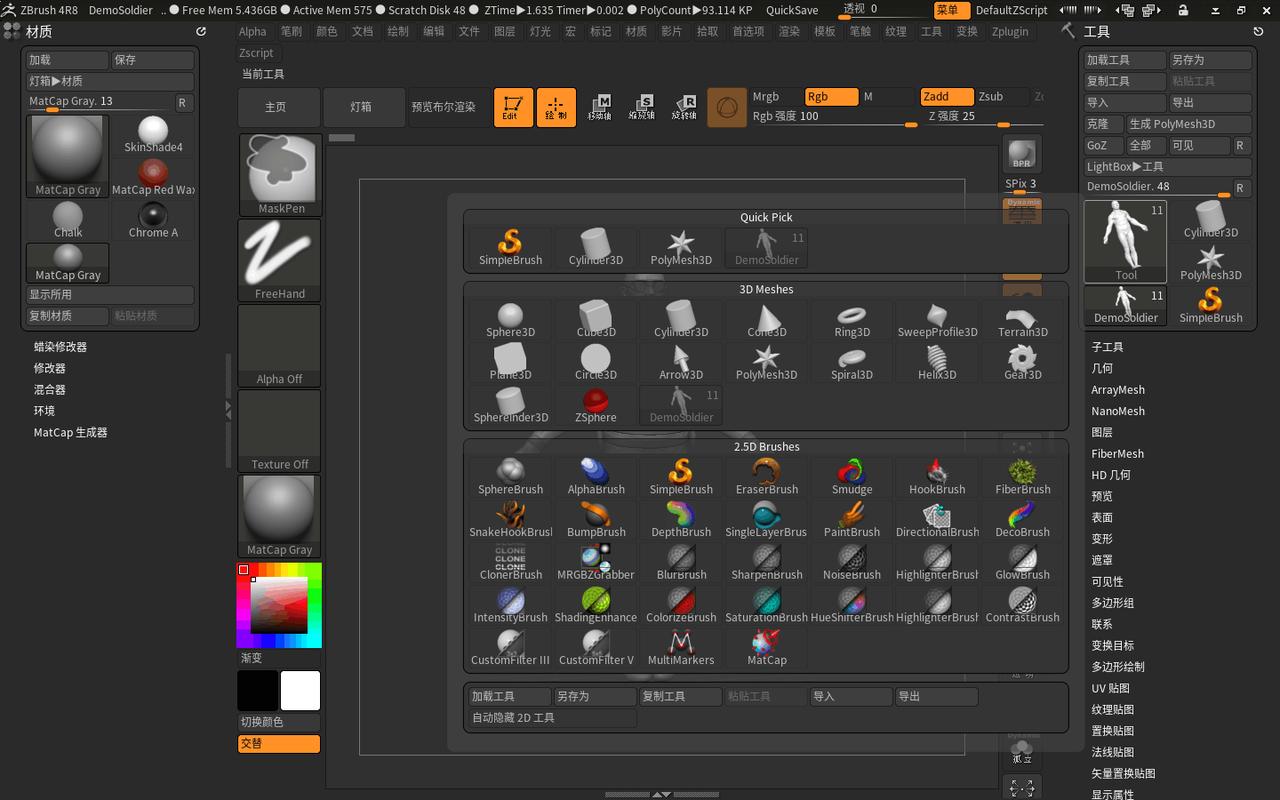The width and height of the screenshot is (1280, 800).
Task: Expand the UV 贴图 section
Action: click(1110, 688)
